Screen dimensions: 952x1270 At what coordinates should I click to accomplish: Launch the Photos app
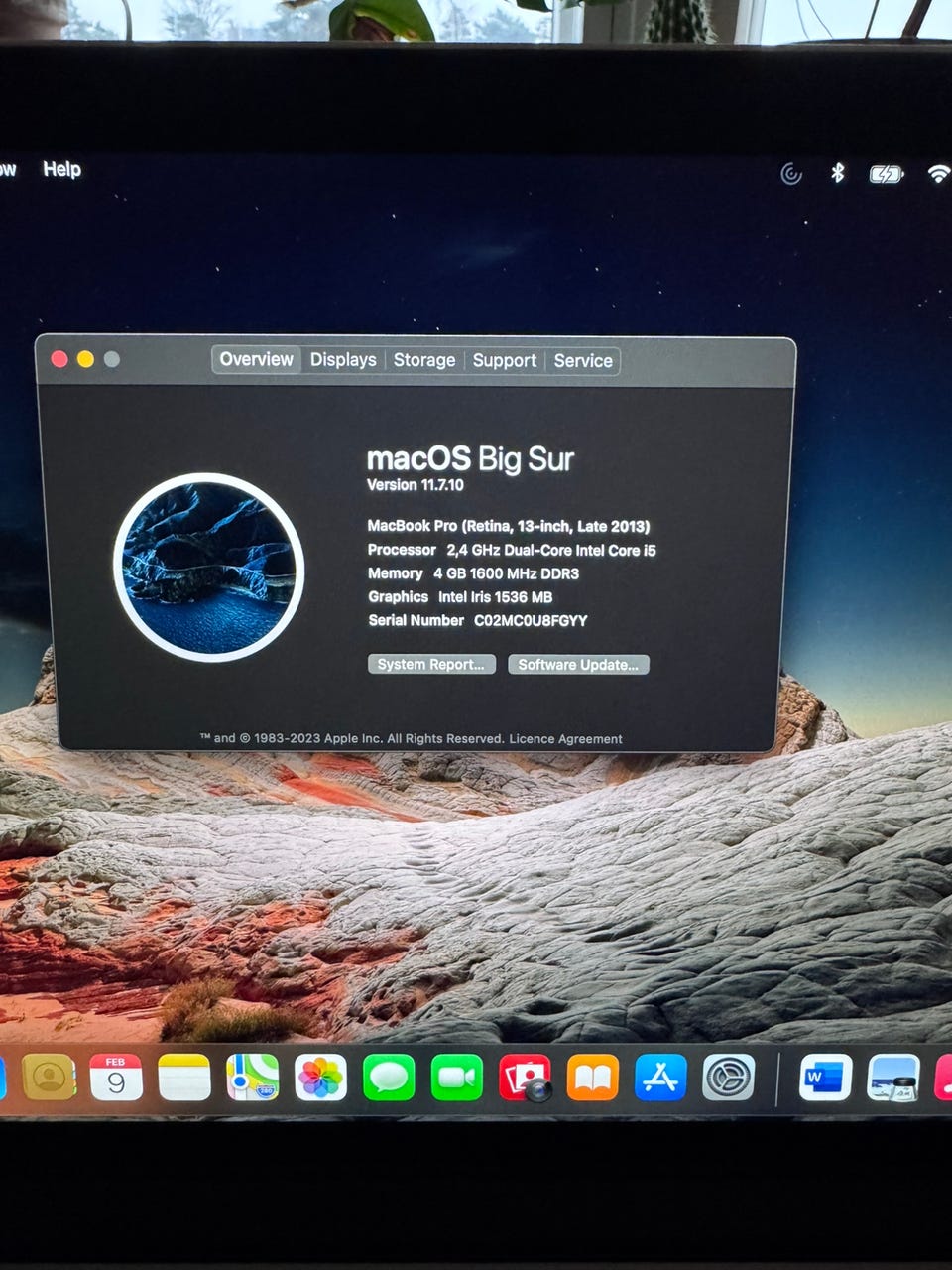[x=320, y=1078]
